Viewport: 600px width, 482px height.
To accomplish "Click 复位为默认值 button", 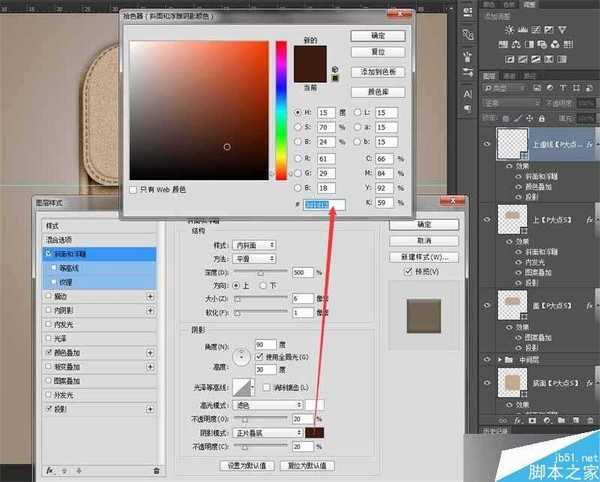I will click(x=307, y=466).
